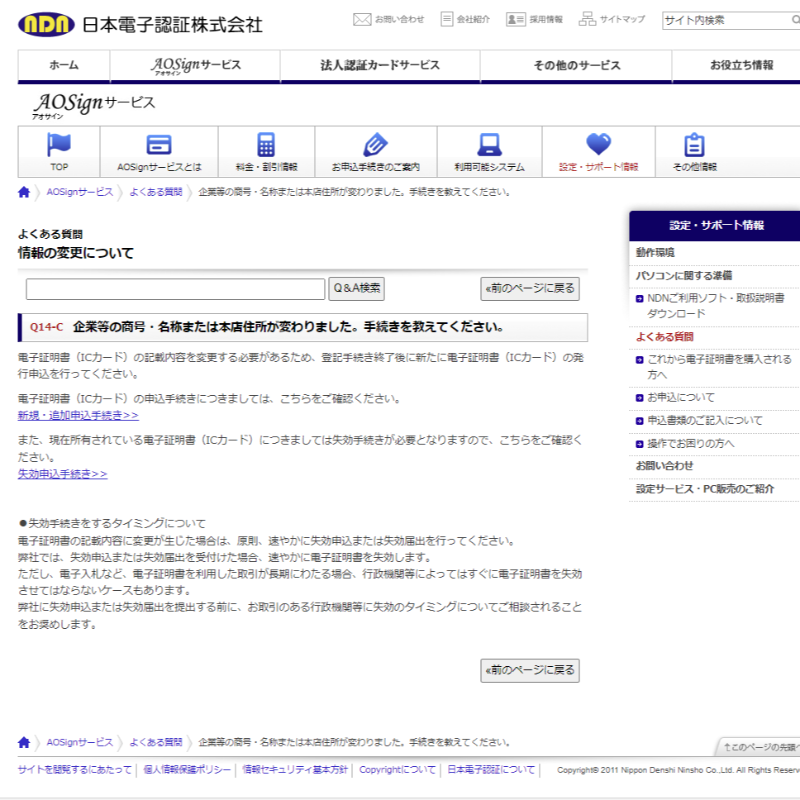Open その他のサービス menu tab
The image size is (800, 800).
click(x=577, y=65)
